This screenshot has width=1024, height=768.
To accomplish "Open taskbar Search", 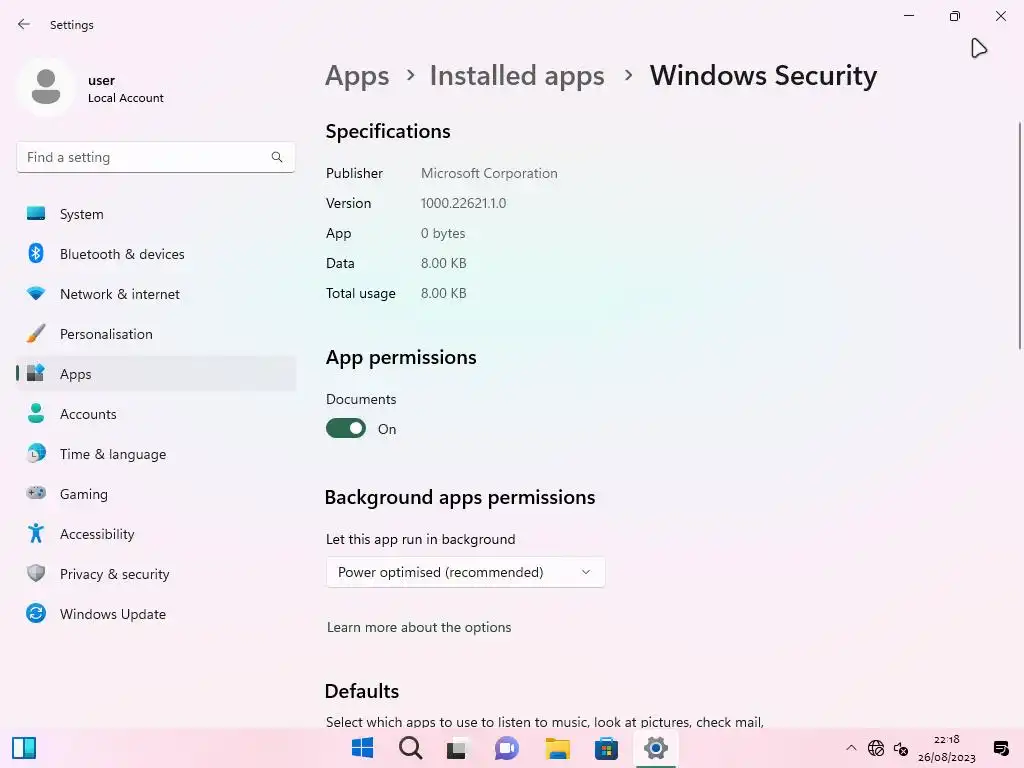I will 411,748.
